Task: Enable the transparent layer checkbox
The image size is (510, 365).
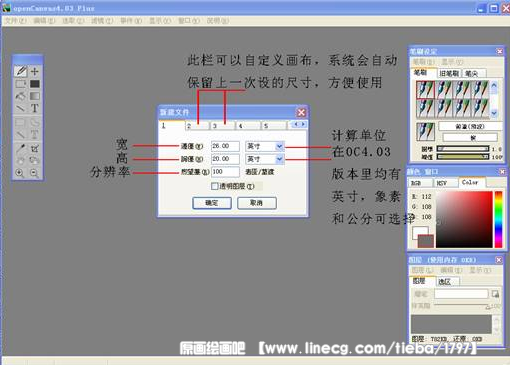Action: [215, 186]
